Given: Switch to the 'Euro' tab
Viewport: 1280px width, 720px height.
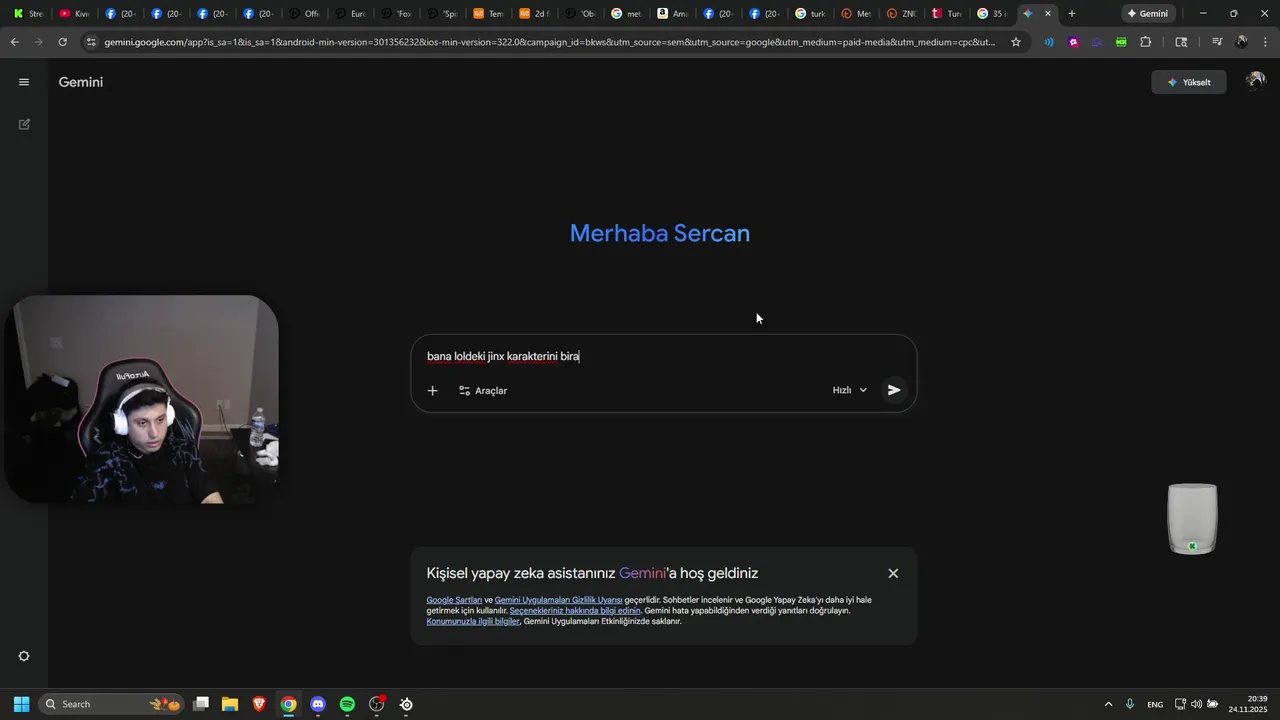Looking at the screenshot, I should point(351,14).
